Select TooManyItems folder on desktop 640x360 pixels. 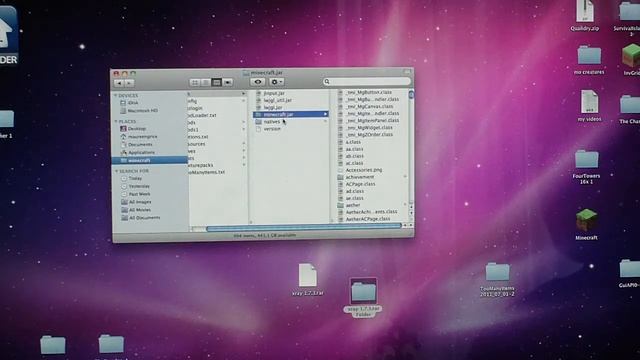[497, 280]
